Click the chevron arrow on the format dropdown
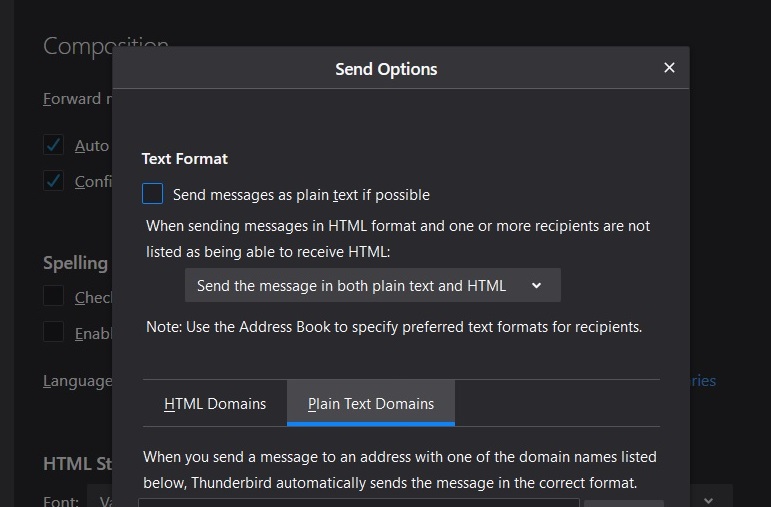The width and height of the screenshot is (771, 507). click(537, 286)
